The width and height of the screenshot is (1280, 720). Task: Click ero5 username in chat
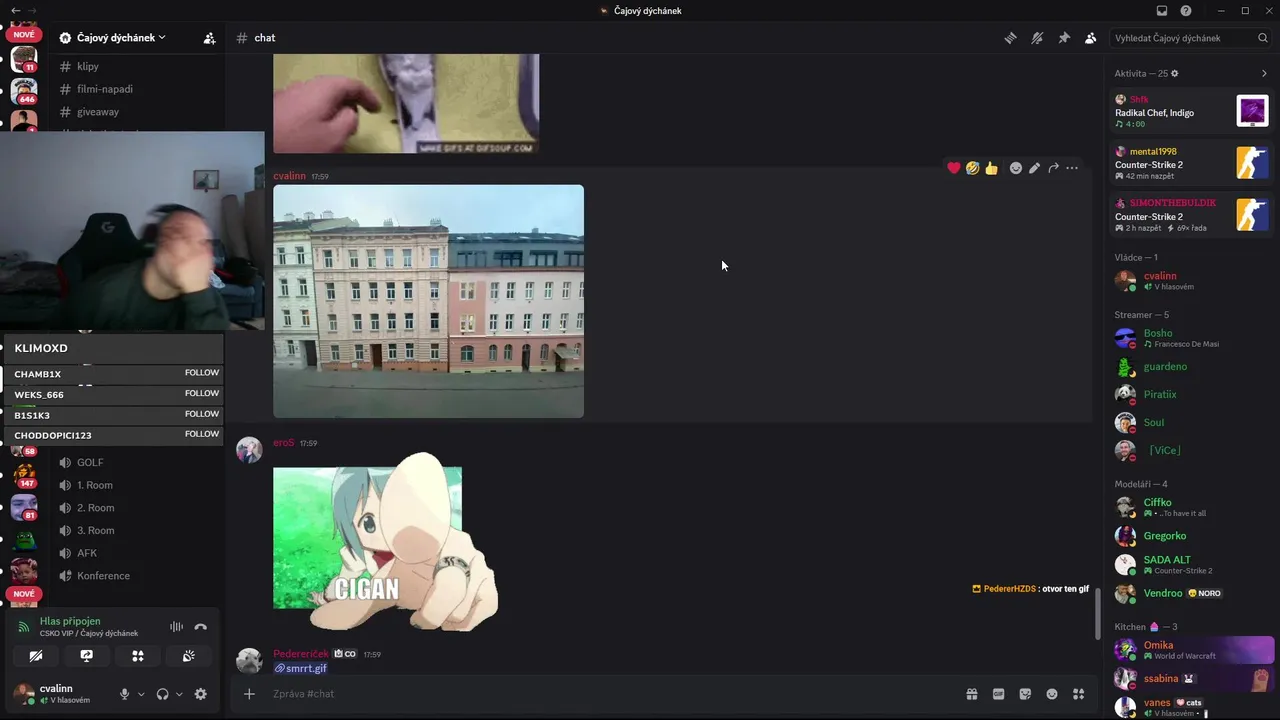pyautogui.click(x=284, y=443)
